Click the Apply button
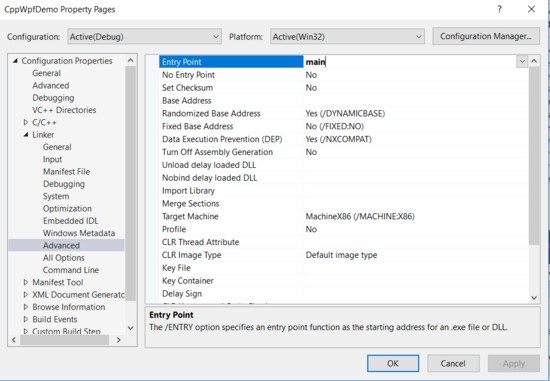 click(x=514, y=363)
